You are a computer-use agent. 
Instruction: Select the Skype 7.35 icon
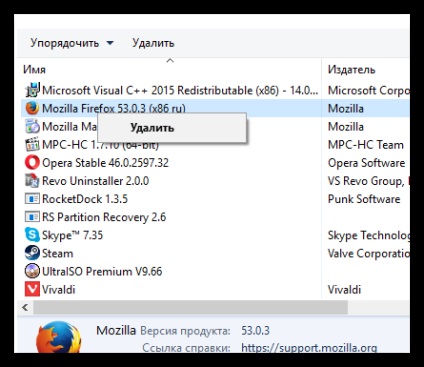[x=32, y=235]
